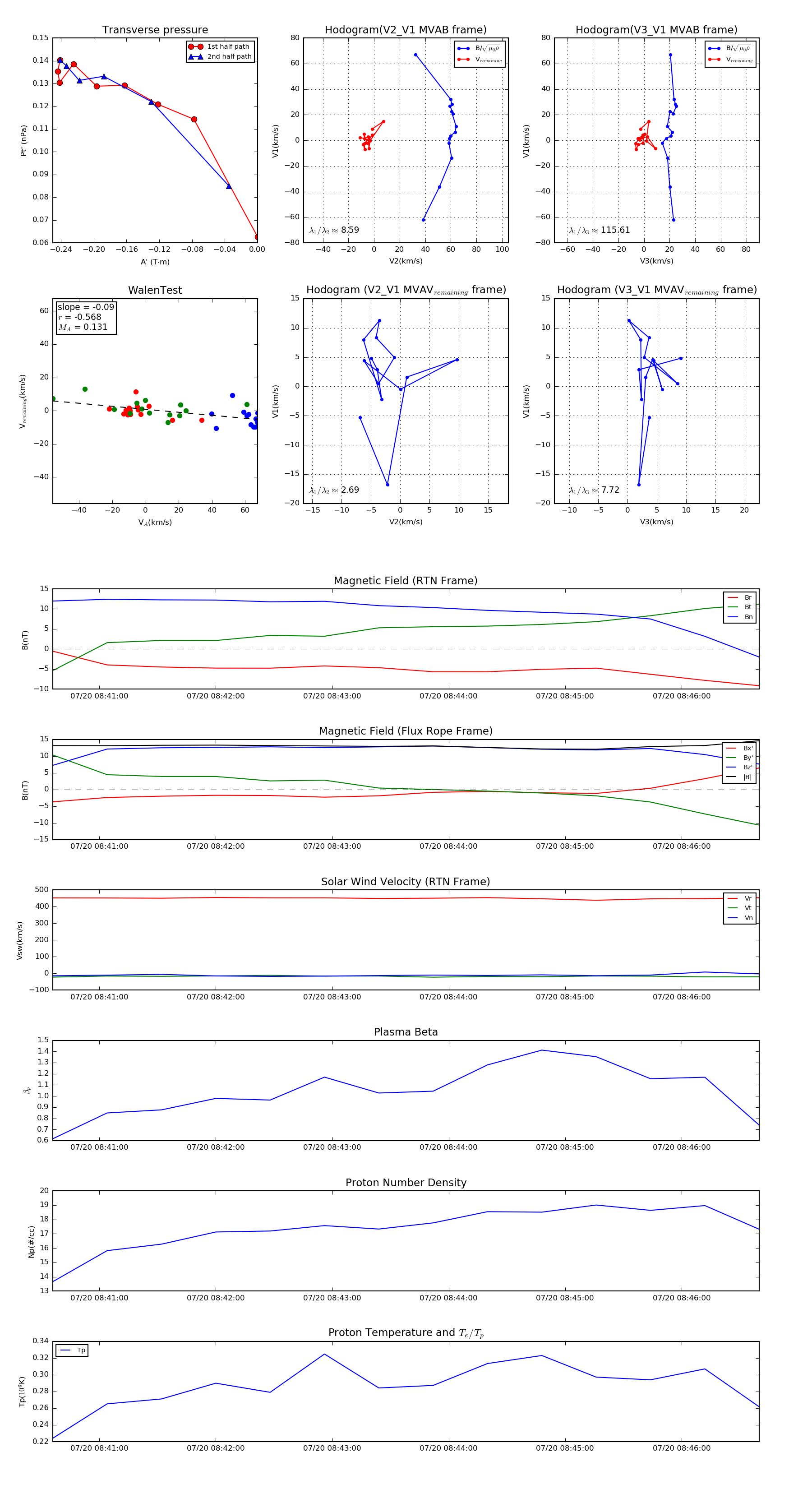Click the B/√μ0ρ legend entry in V2_V1 MVAB hodogram
The image size is (812, 1489).
click(479, 49)
